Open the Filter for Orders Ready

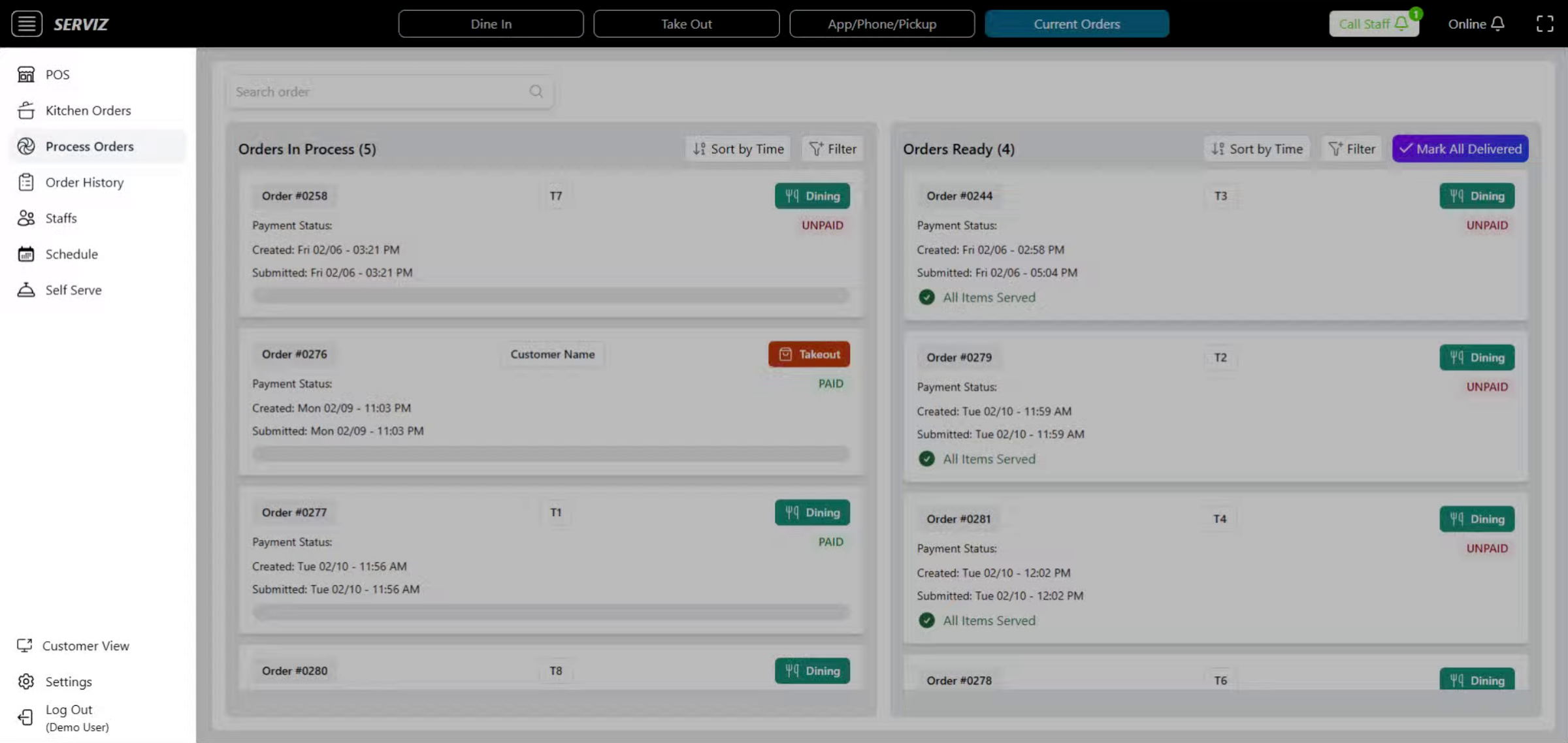(x=1352, y=149)
